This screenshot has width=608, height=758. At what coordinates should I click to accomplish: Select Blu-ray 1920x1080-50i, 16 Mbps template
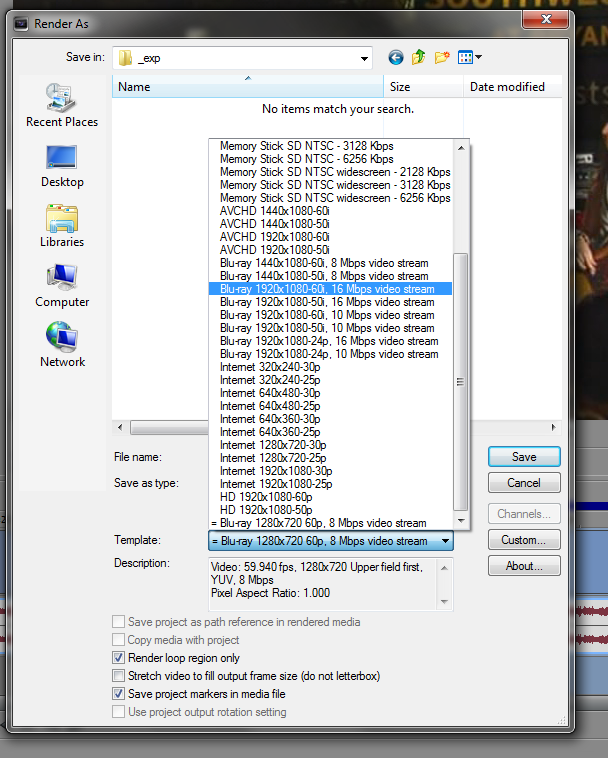click(x=330, y=302)
